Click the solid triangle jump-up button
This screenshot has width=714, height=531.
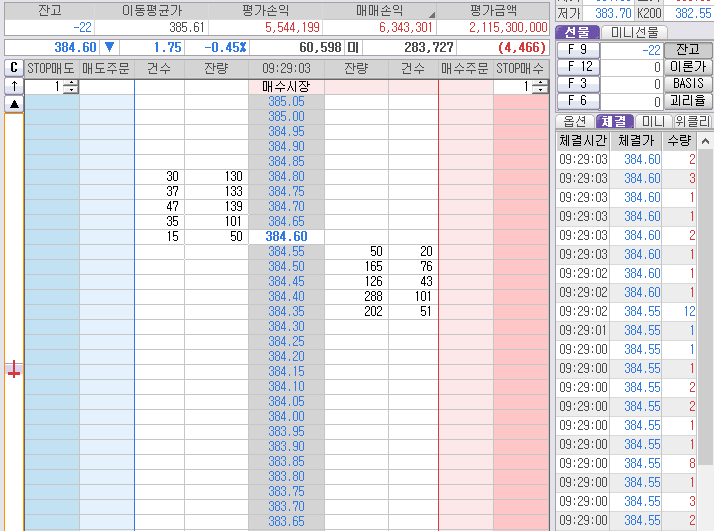tap(14, 104)
